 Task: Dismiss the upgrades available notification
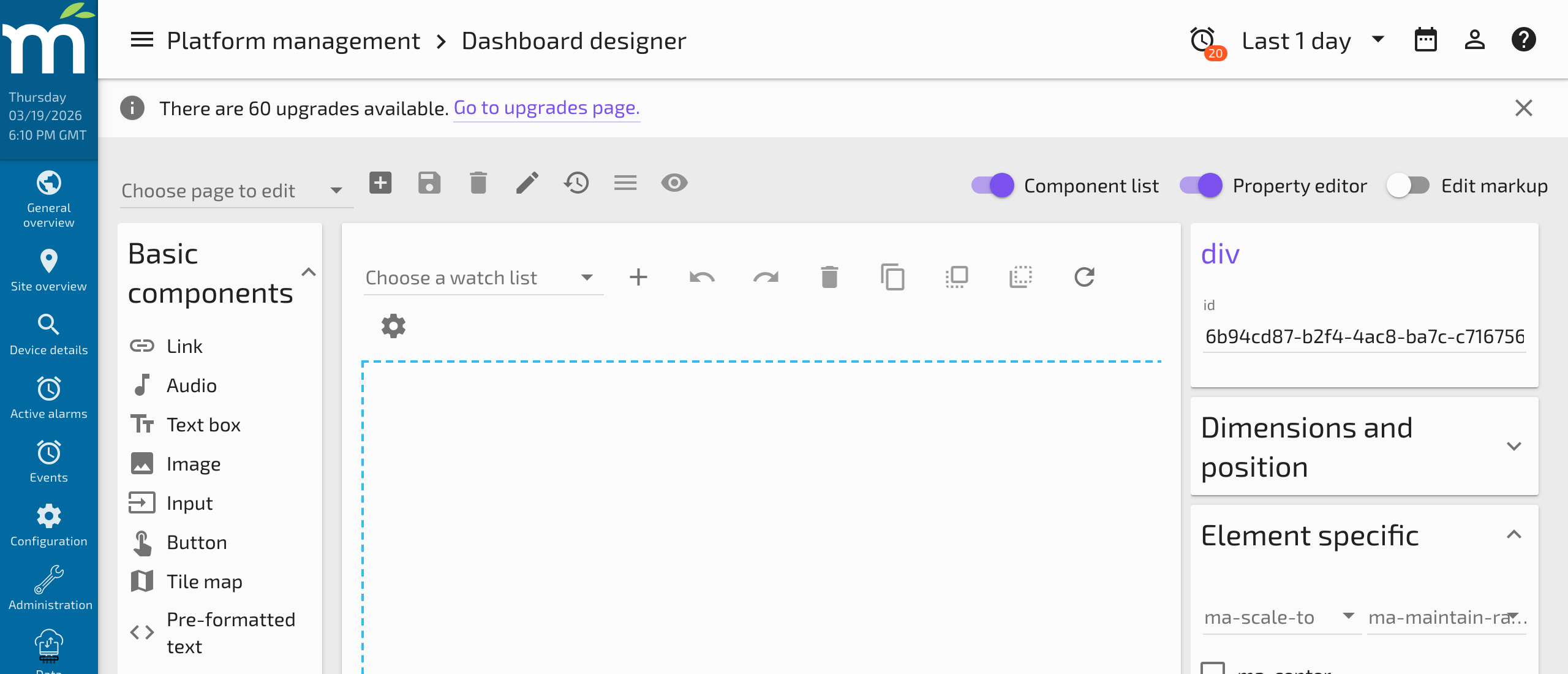coord(1525,108)
